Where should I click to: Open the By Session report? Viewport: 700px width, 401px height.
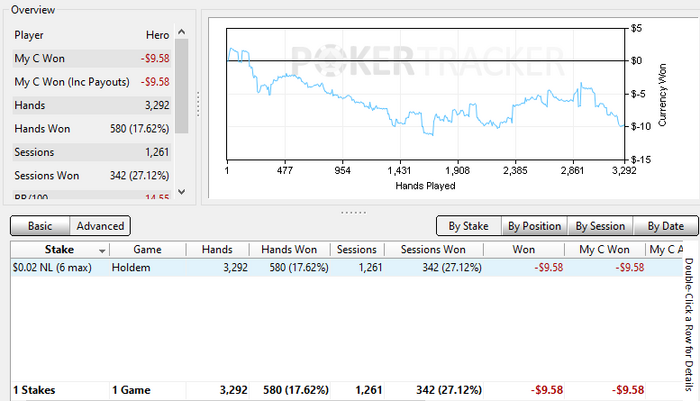point(600,226)
